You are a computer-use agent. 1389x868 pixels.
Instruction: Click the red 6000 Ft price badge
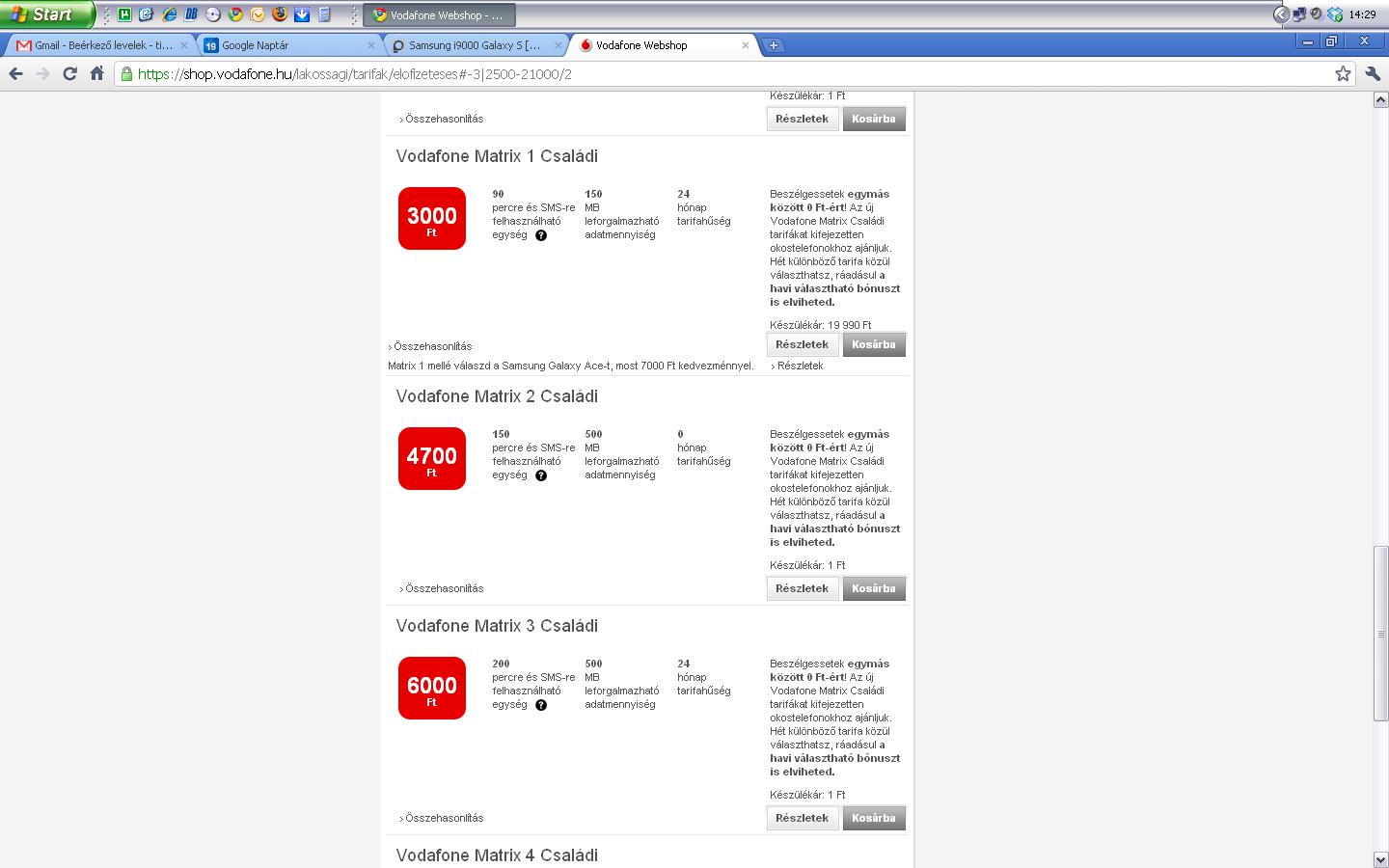click(432, 688)
